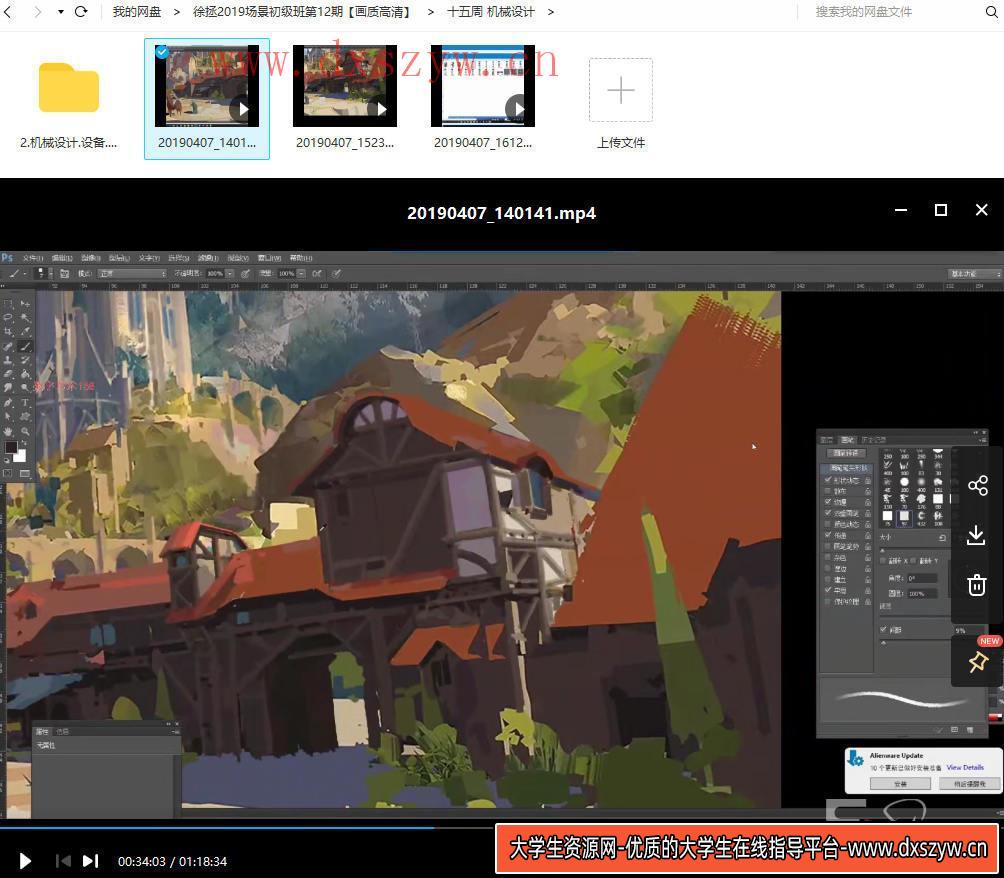
Task: Maximize the video player
Action: [x=941, y=210]
